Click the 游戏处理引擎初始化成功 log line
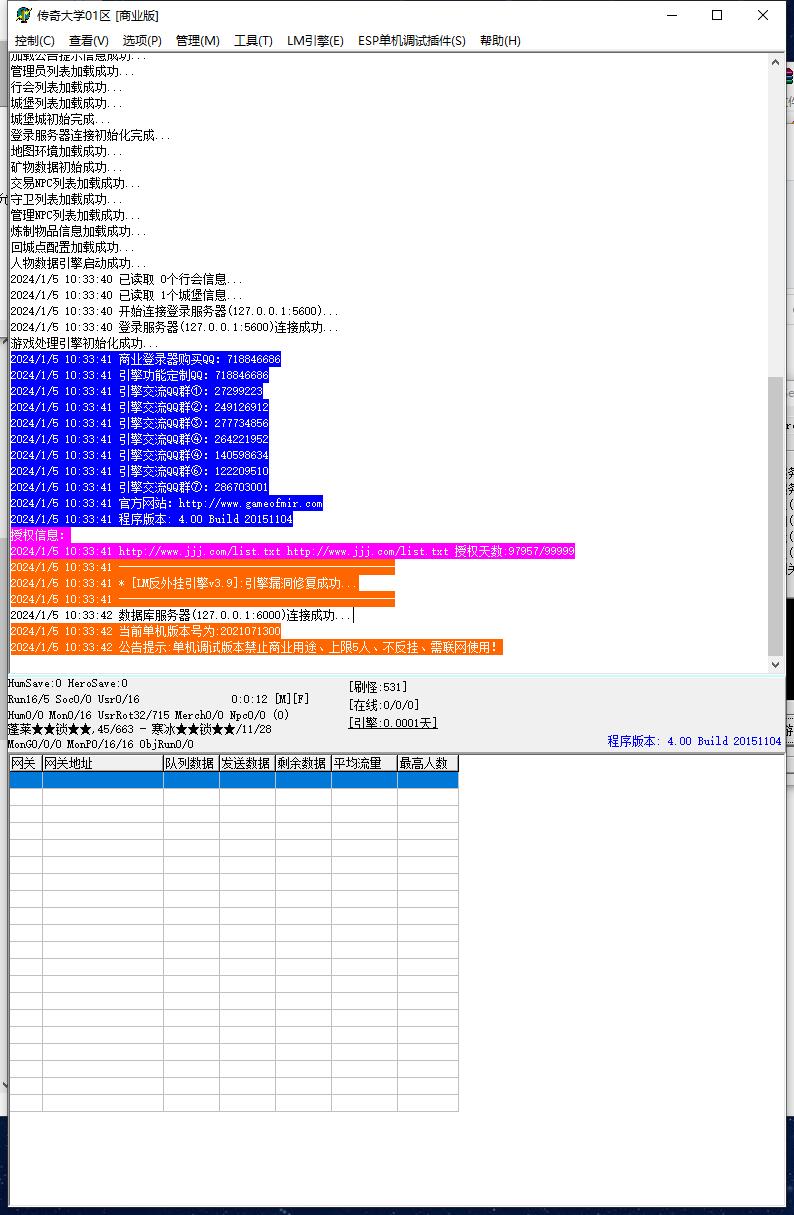The height and width of the screenshot is (1215, 794). click(84, 343)
